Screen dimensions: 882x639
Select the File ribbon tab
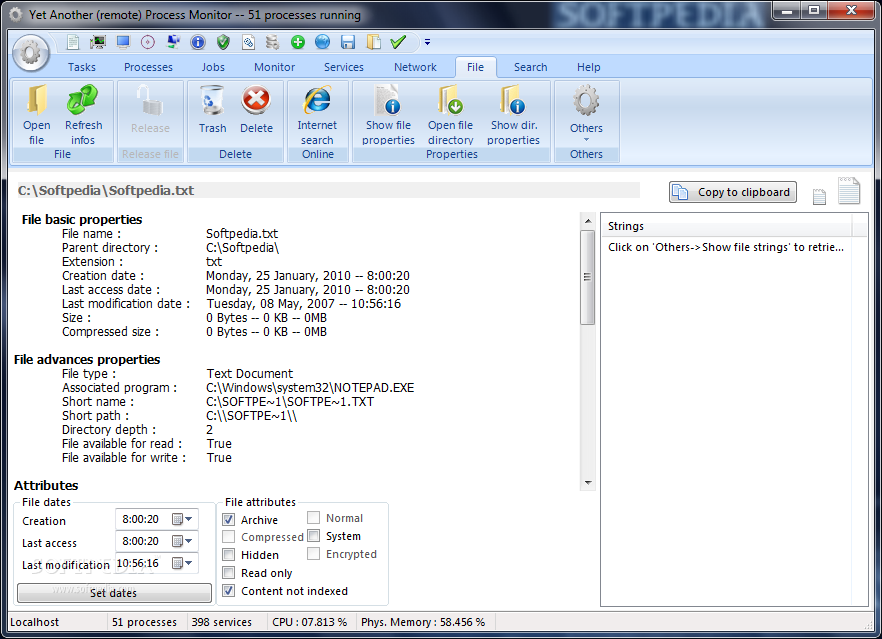pyautogui.click(x=475, y=67)
